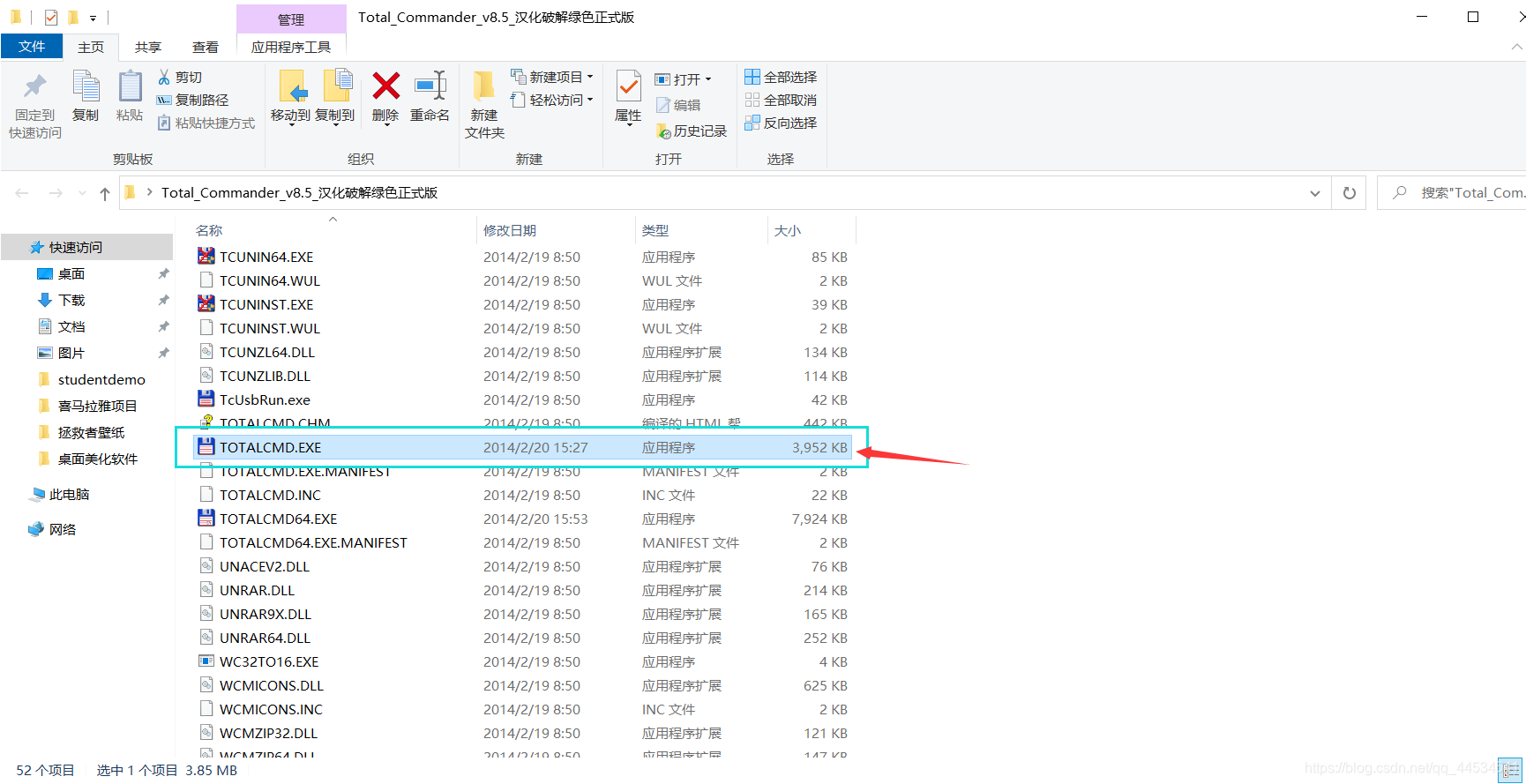Go up one folder level

coord(105,193)
